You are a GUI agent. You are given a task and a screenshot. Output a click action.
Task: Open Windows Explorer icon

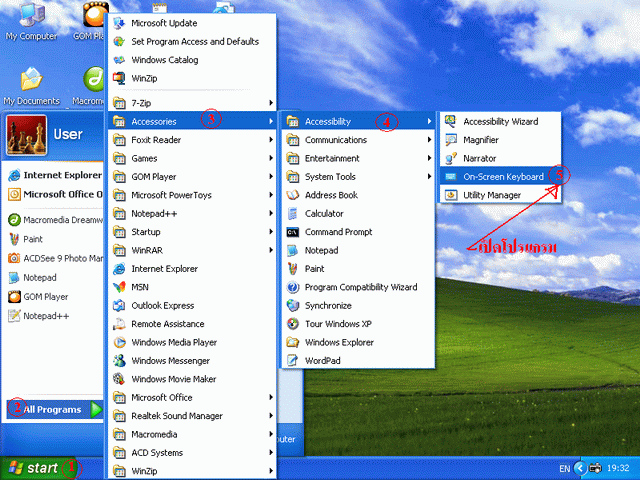tap(292, 342)
